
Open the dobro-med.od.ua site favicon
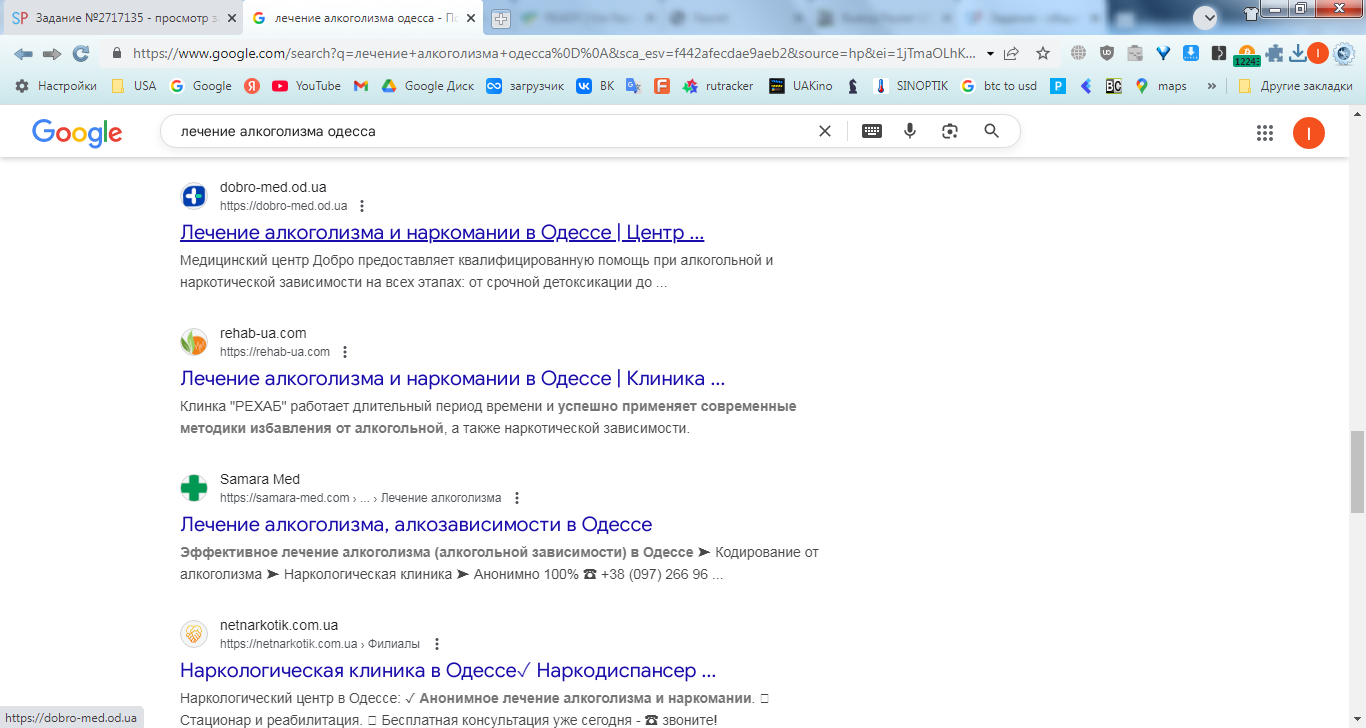[x=193, y=196]
